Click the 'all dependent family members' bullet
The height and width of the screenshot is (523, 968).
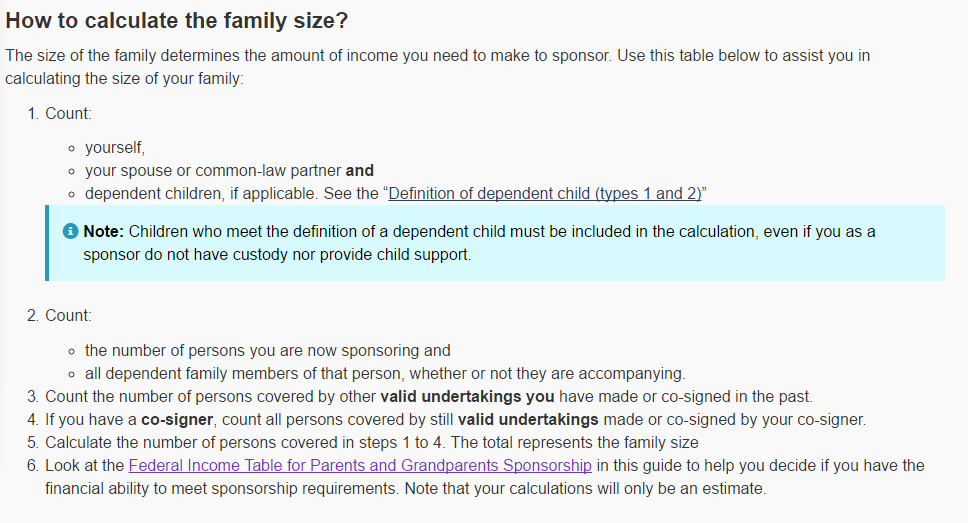385,374
